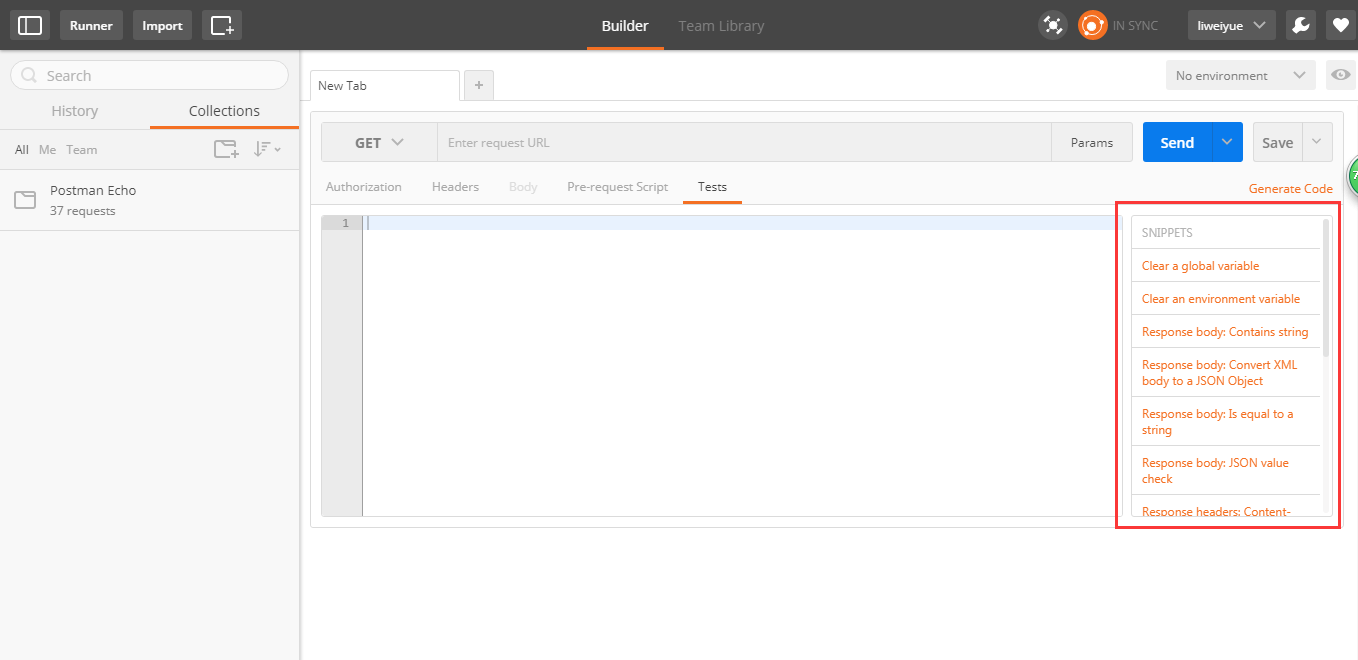
Task: Filter collections by Team
Action: coord(82,150)
